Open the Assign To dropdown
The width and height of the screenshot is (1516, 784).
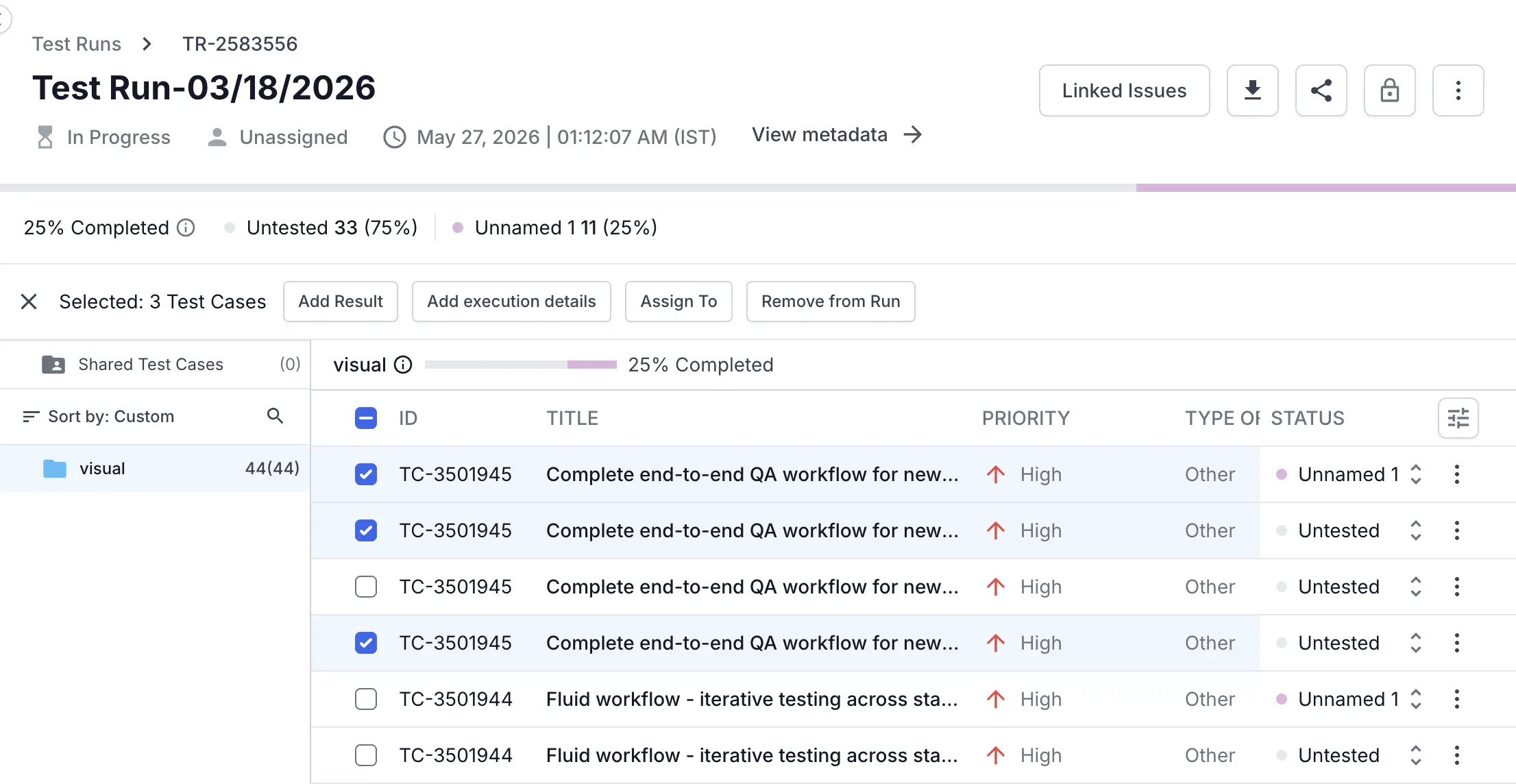click(678, 302)
